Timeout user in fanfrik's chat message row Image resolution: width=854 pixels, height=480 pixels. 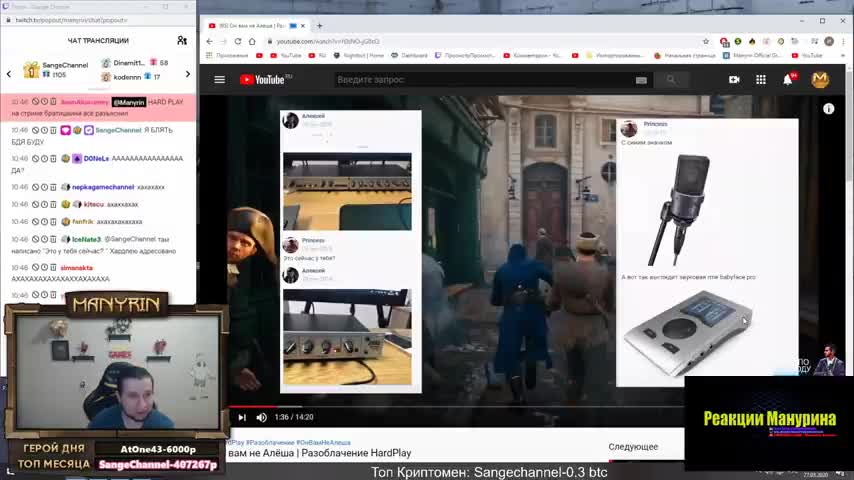pos(44,222)
